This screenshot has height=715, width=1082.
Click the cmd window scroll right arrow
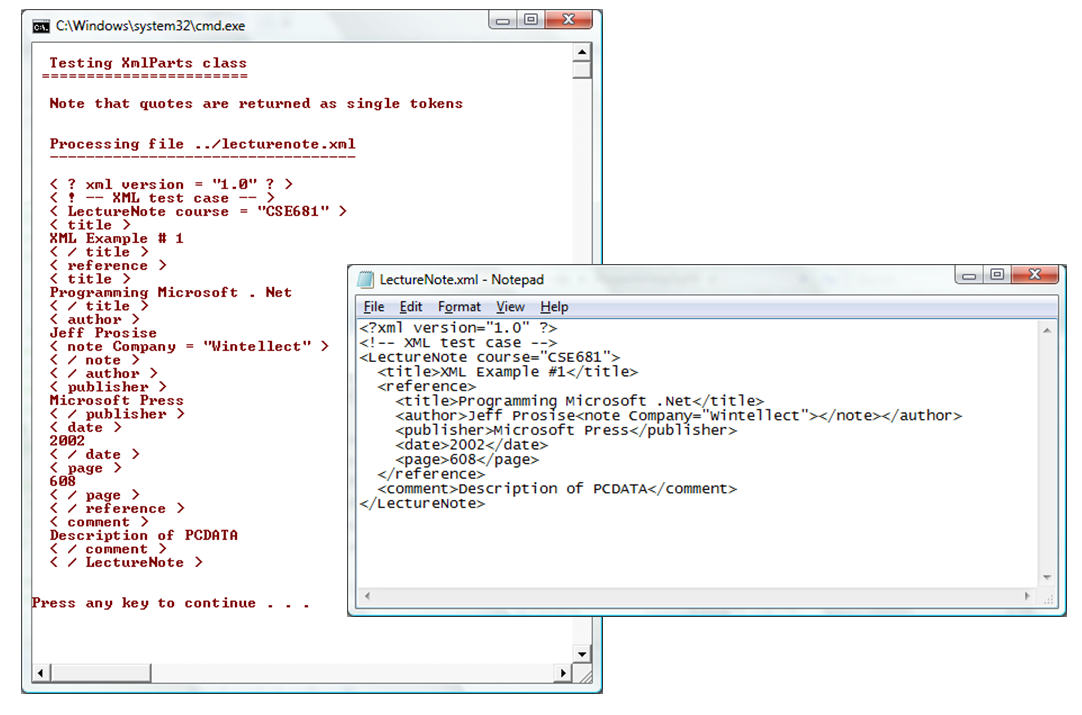click(563, 672)
